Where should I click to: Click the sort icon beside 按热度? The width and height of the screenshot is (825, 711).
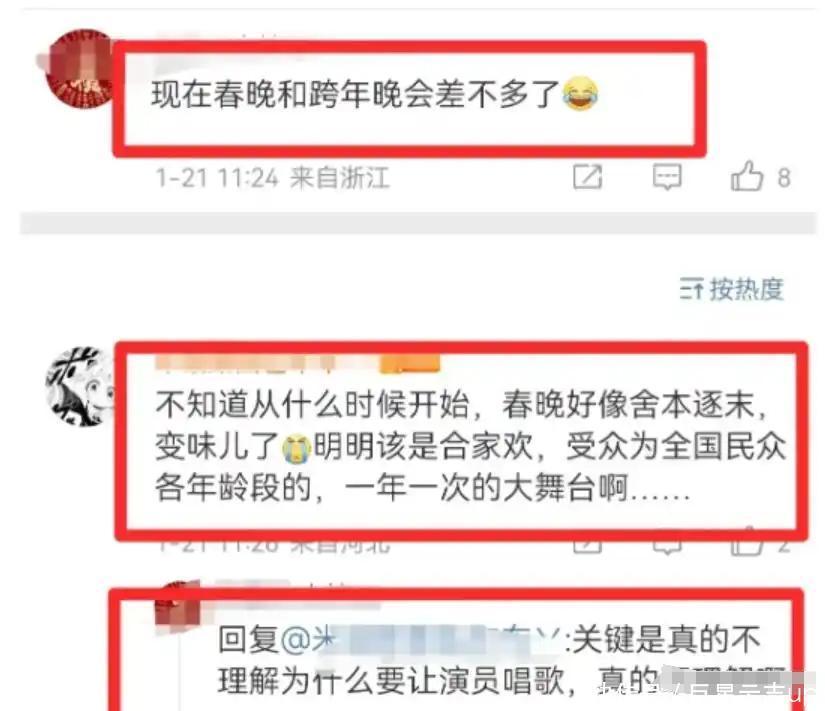(x=691, y=289)
